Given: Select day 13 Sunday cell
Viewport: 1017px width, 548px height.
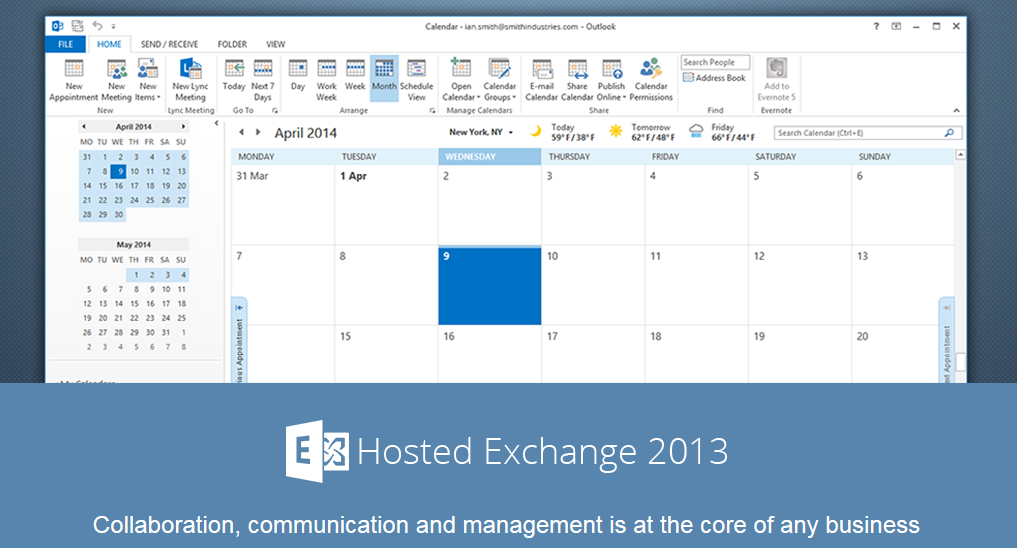Looking at the screenshot, I should coord(902,285).
